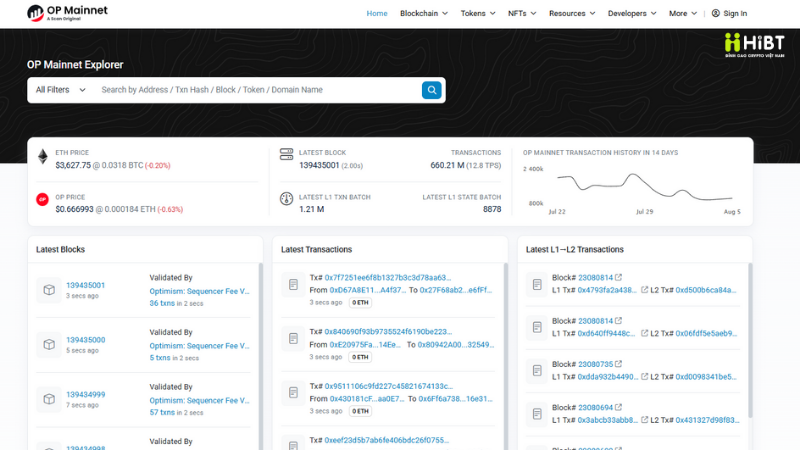Open the 36 txns link
Screen dimensions: 800x450
162,303
